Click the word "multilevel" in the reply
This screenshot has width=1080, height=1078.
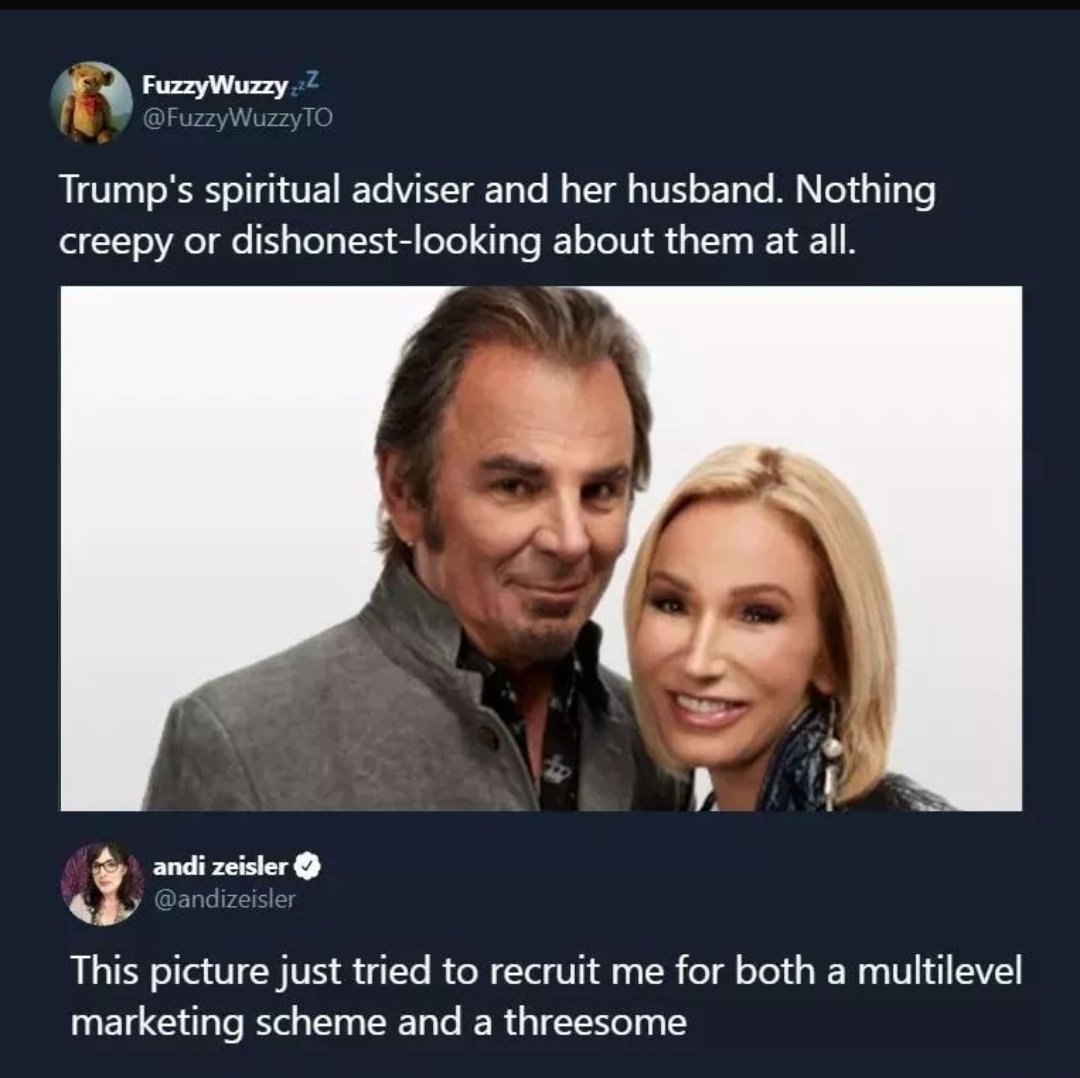click(x=938, y=970)
